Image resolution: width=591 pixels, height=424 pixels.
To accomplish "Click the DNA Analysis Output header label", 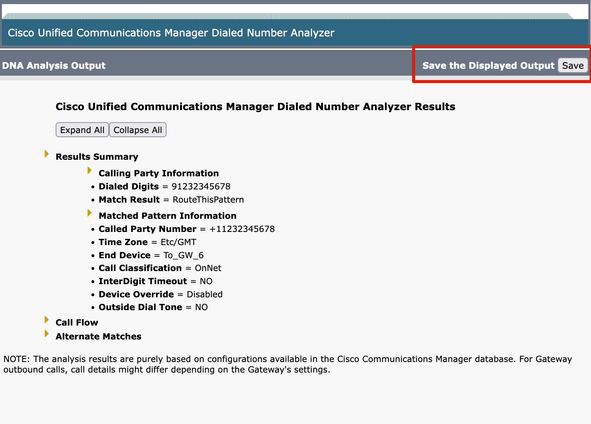I will 54,66.
